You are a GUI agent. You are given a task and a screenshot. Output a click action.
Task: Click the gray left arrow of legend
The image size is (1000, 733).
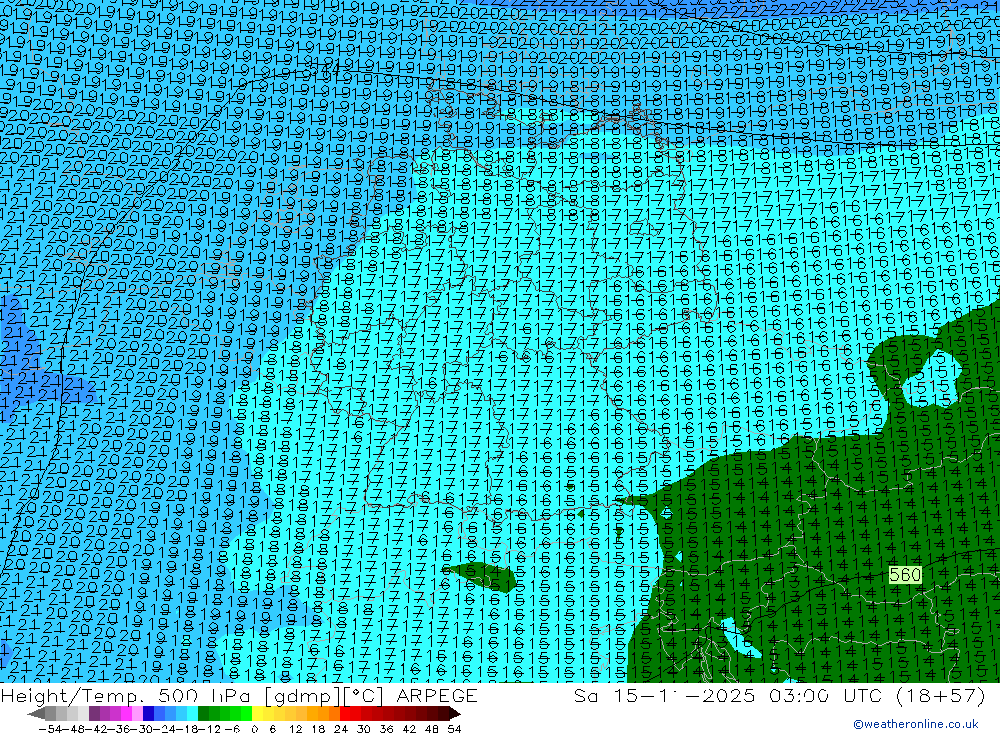36,714
